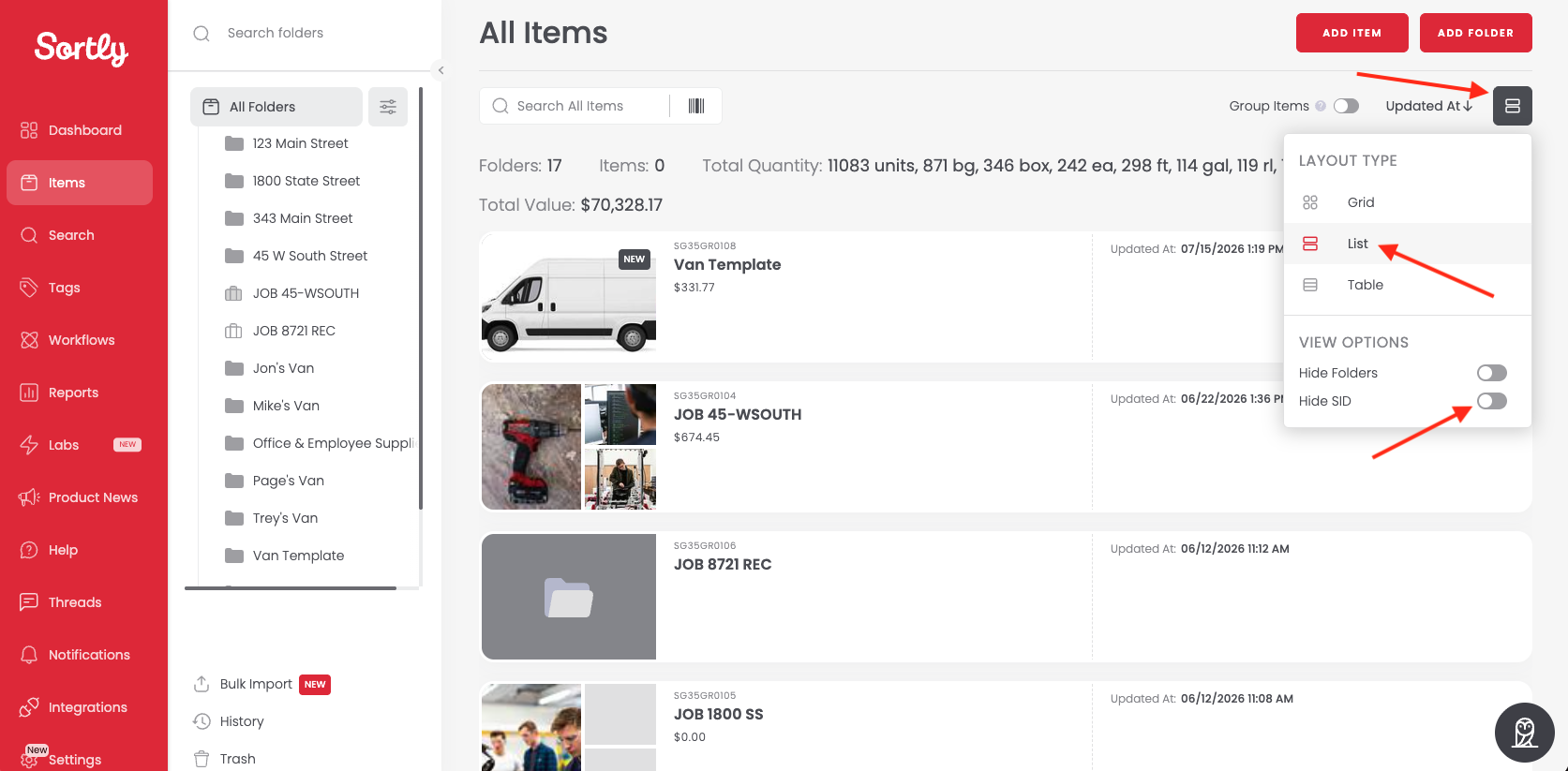Screen dimensions: 1568x771
Task: Toggle the Hide SID switch
Action: [x=1492, y=401]
